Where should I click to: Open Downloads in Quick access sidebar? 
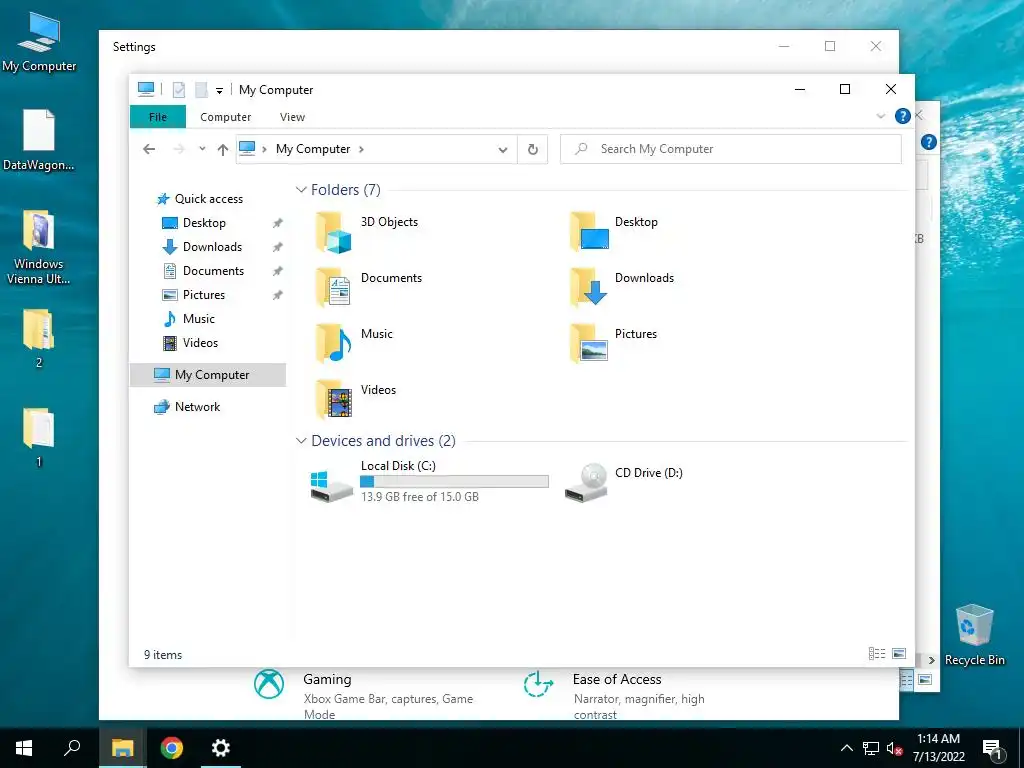click(x=212, y=247)
